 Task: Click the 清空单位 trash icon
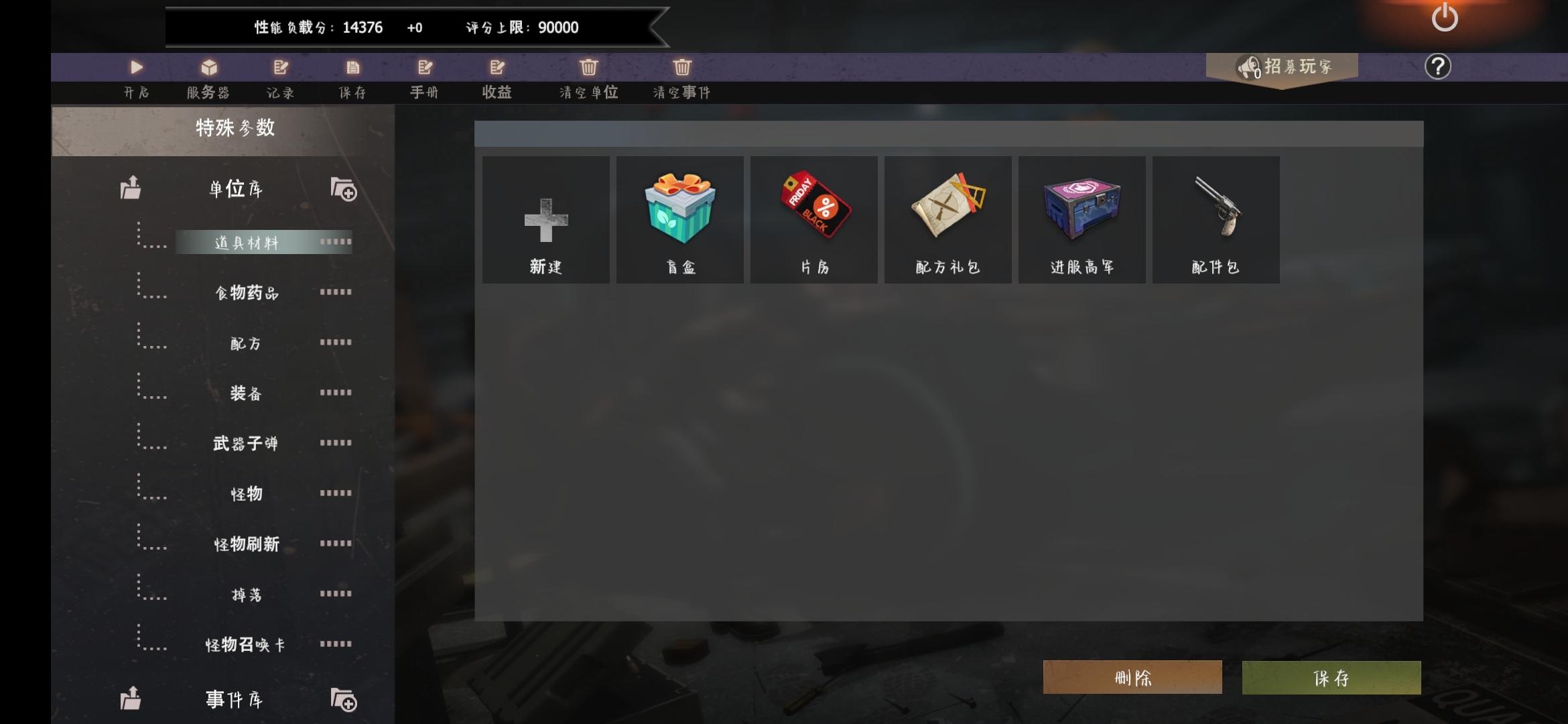pyautogui.click(x=588, y=67)
